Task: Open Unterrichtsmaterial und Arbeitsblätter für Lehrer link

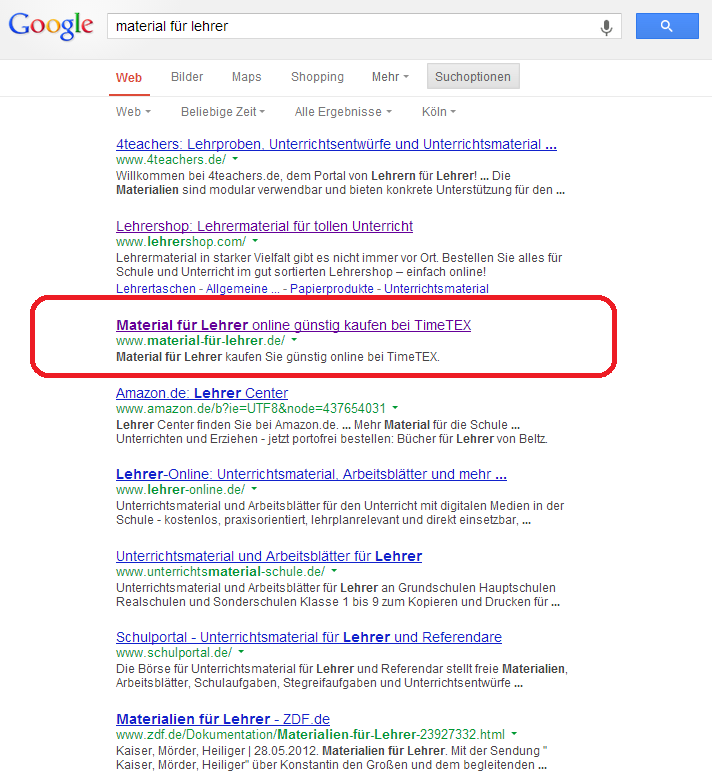Action: pos(269,556)
